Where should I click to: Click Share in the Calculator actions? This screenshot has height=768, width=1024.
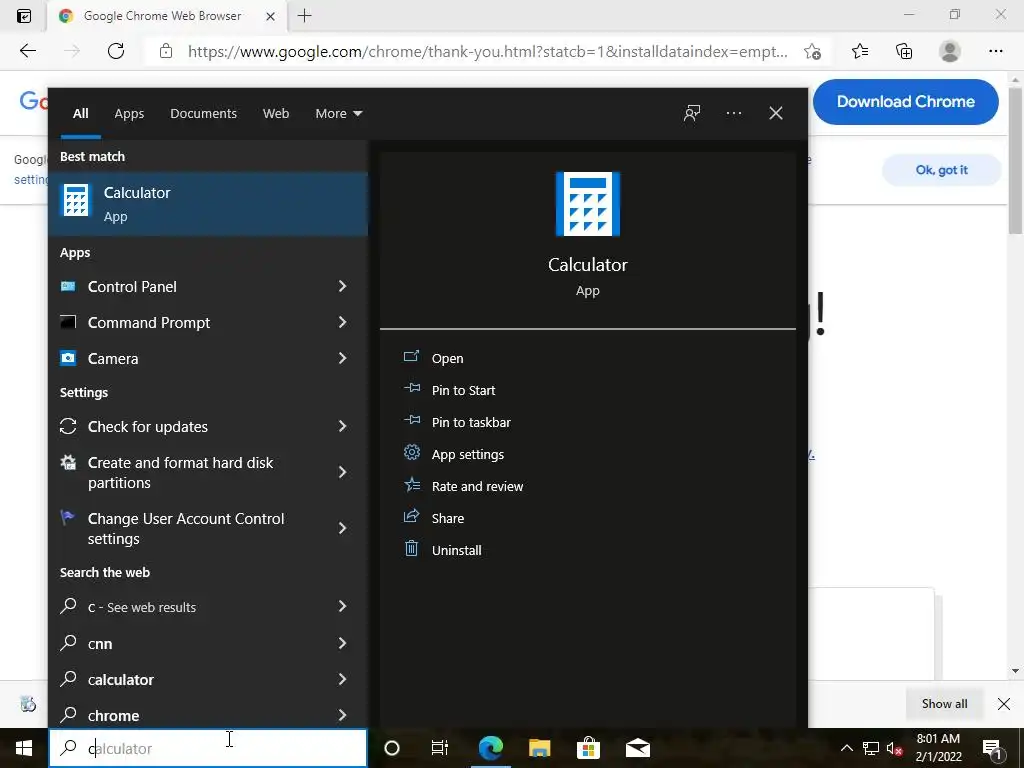coord(448,519)
